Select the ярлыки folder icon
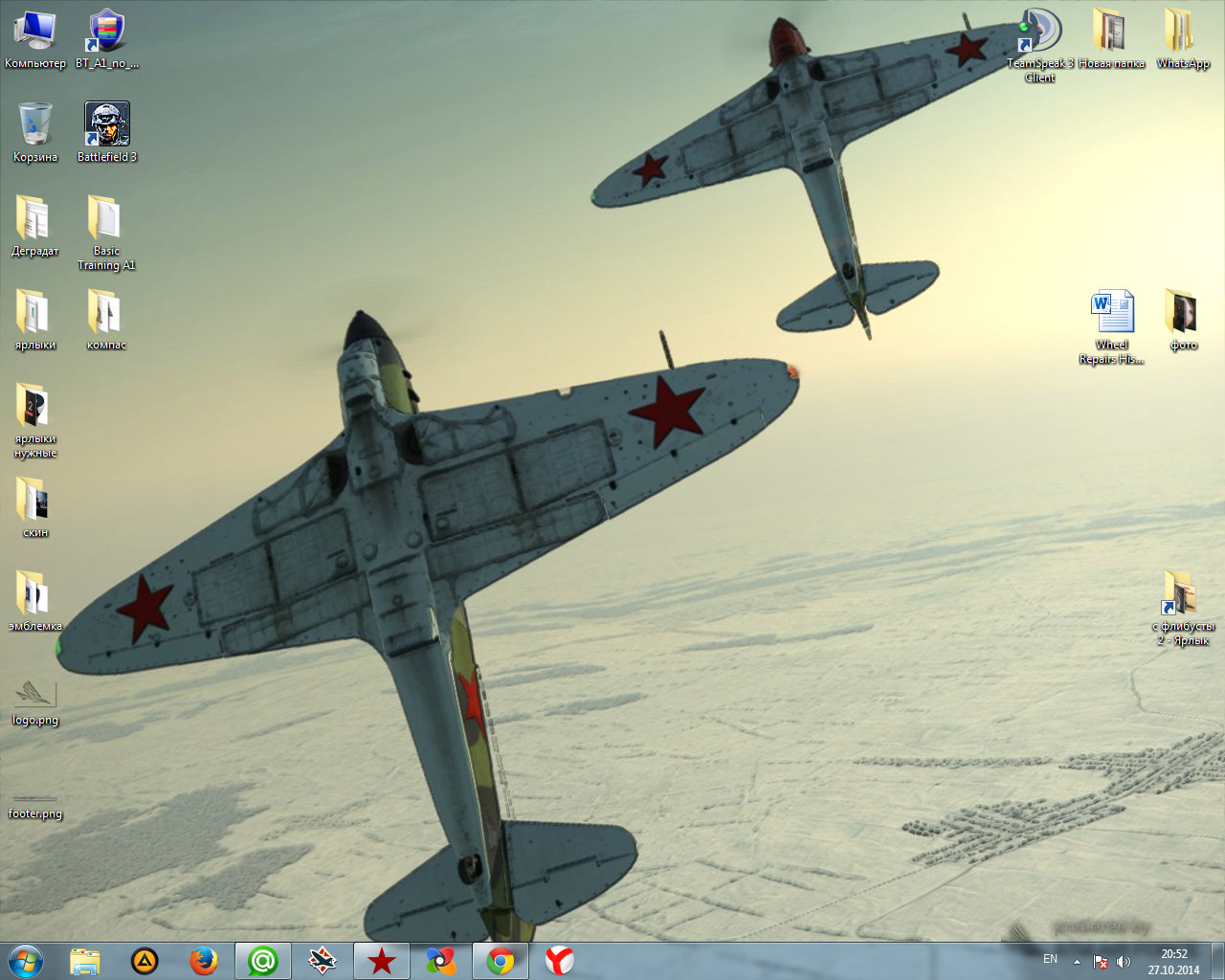 click(x=35, y=321)
